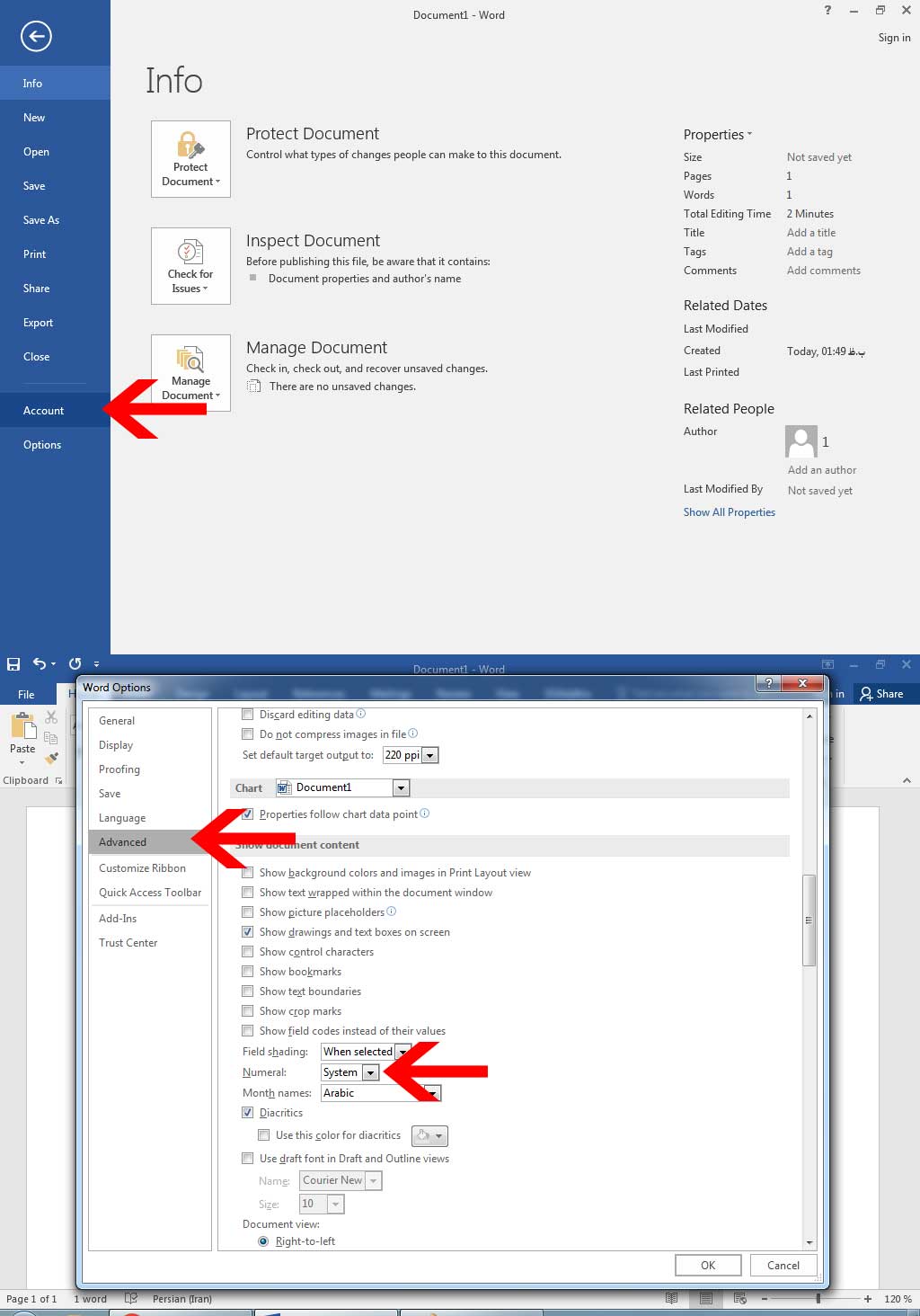The height and width of the screenshot is (1316, 920).
Task: Click the back arrow in Backstage view
Action: (36, 36)
